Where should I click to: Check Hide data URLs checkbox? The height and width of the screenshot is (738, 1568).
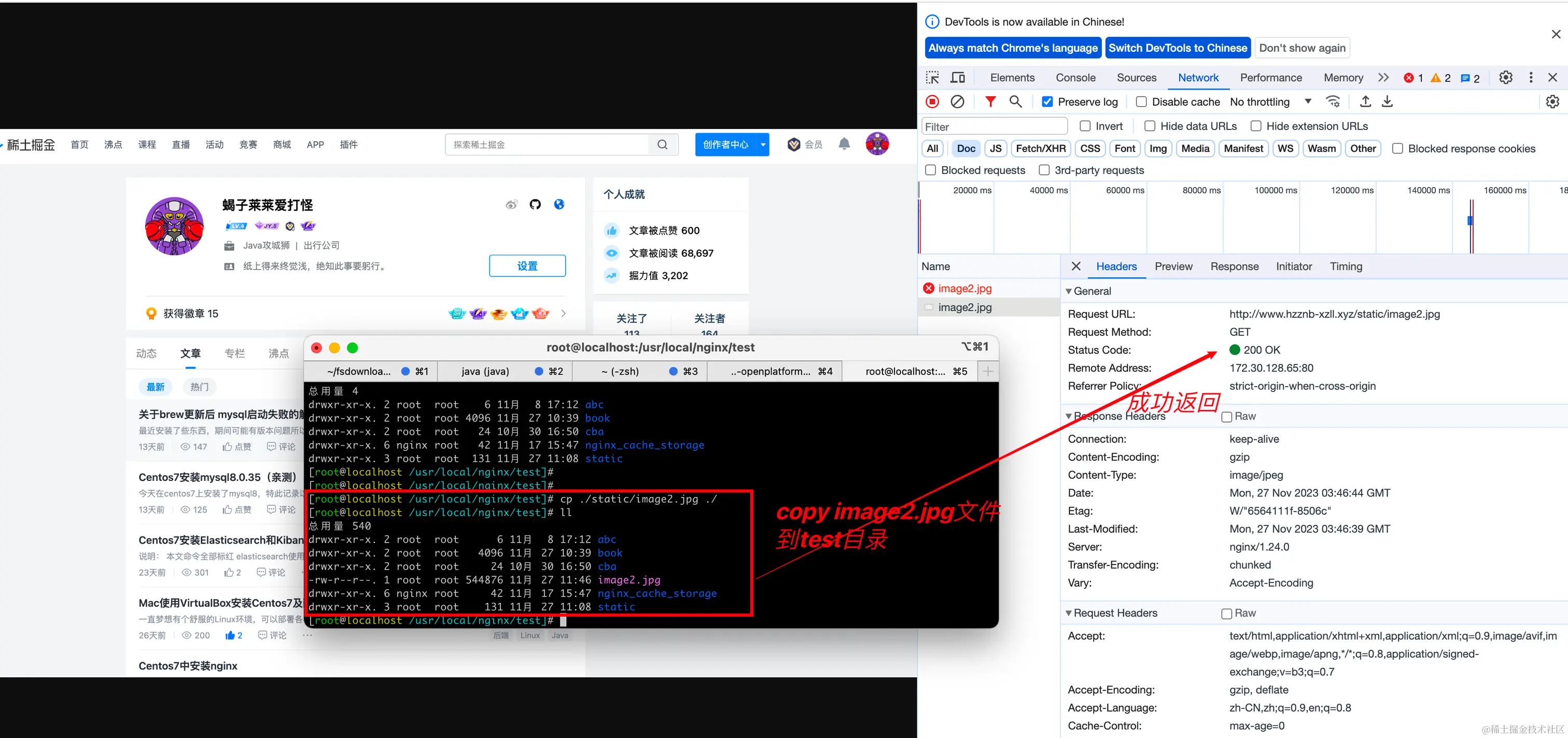(x=1149, y=126)
